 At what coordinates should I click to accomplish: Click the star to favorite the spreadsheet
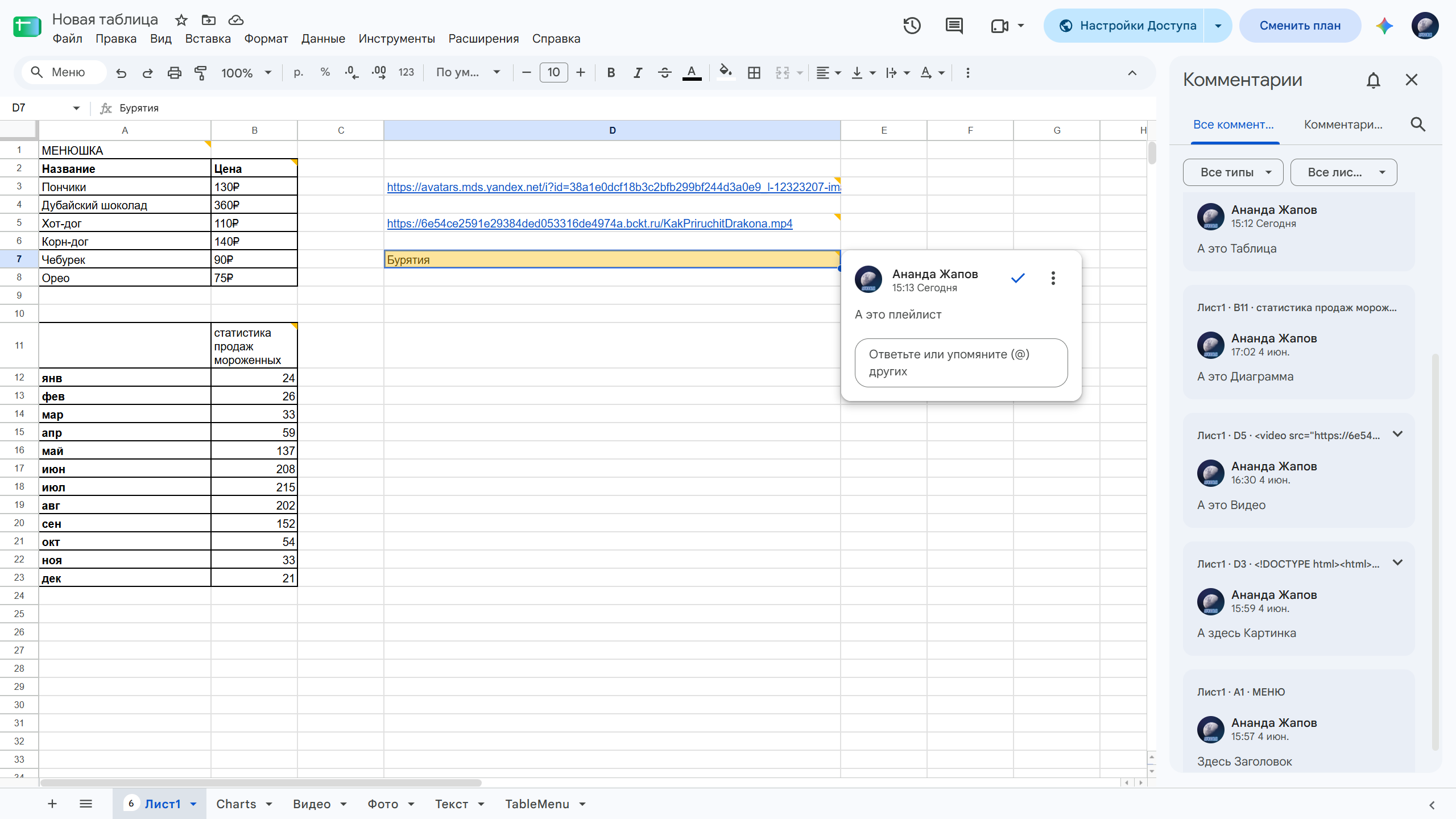pyautogui.click(x=181, y=20)
